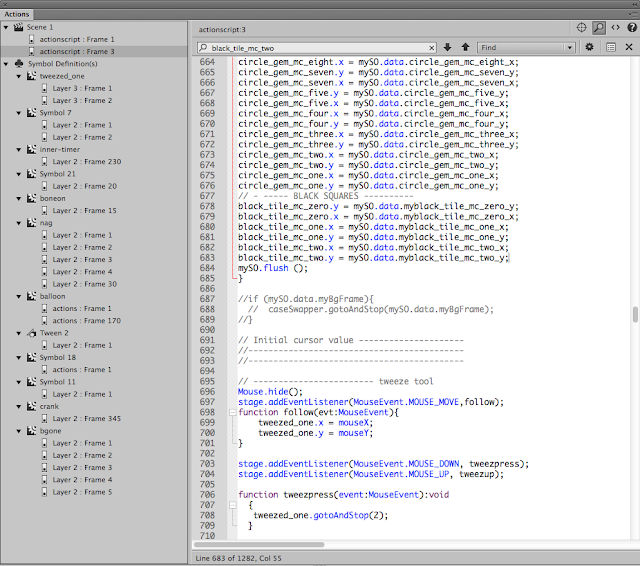640x566 pixels.
Task: Click the tweezed_one movie clip icon
Action: 31,76
